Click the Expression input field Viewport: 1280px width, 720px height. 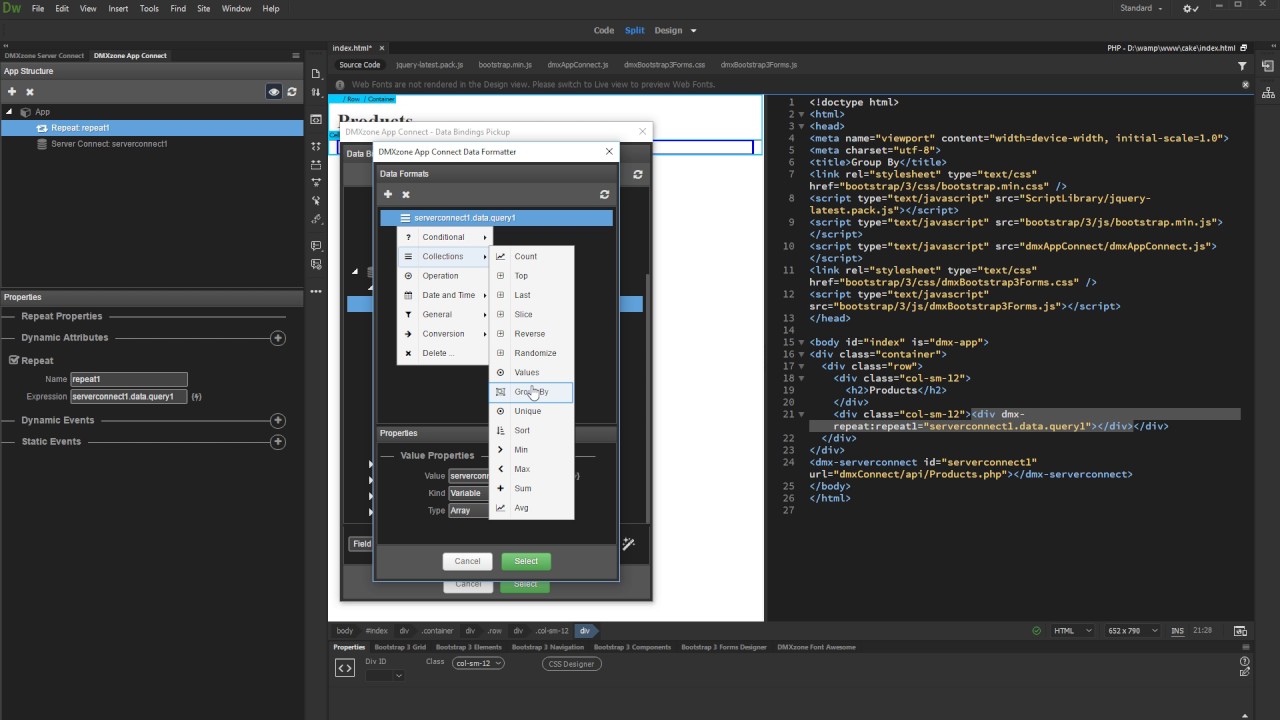click(129, 397)
